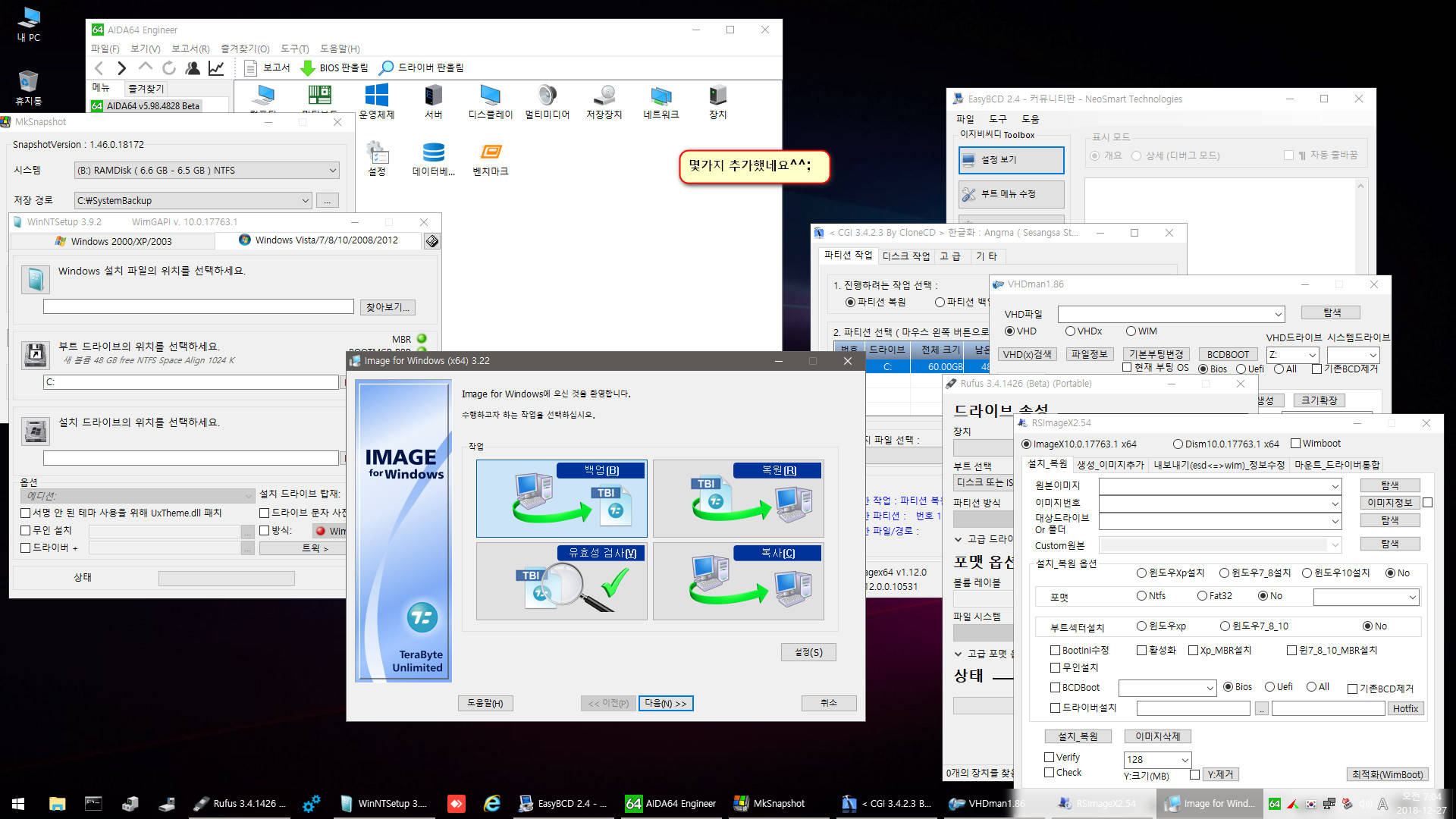Select the 유효성 검사(V) validate tile
The height and width of the screenshot is (819, 1456).
(x=561, y=581)
